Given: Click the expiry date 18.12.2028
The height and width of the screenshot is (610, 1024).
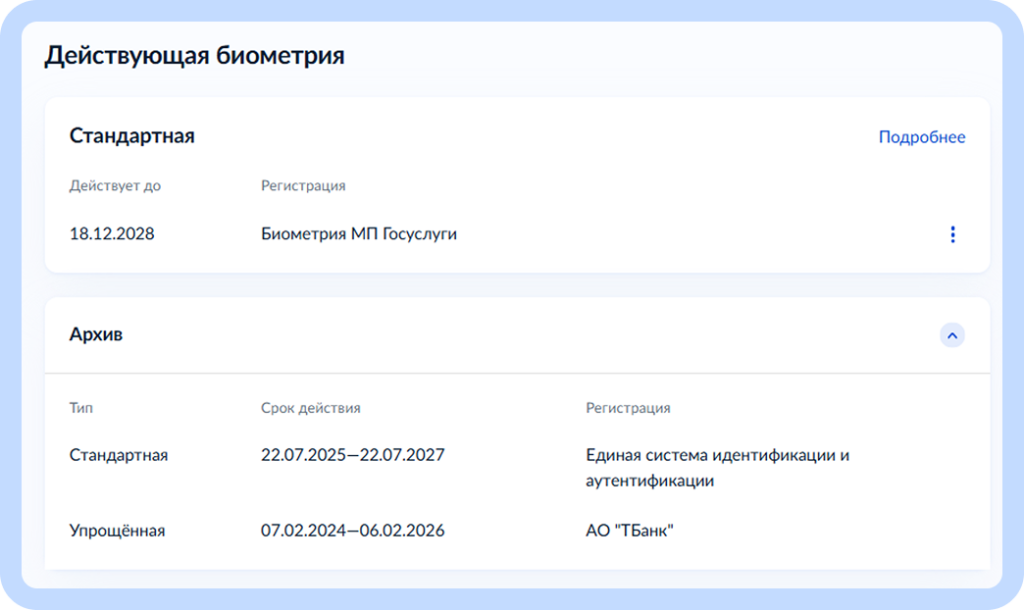Looking at the screenshot, I should pos(112,235).
